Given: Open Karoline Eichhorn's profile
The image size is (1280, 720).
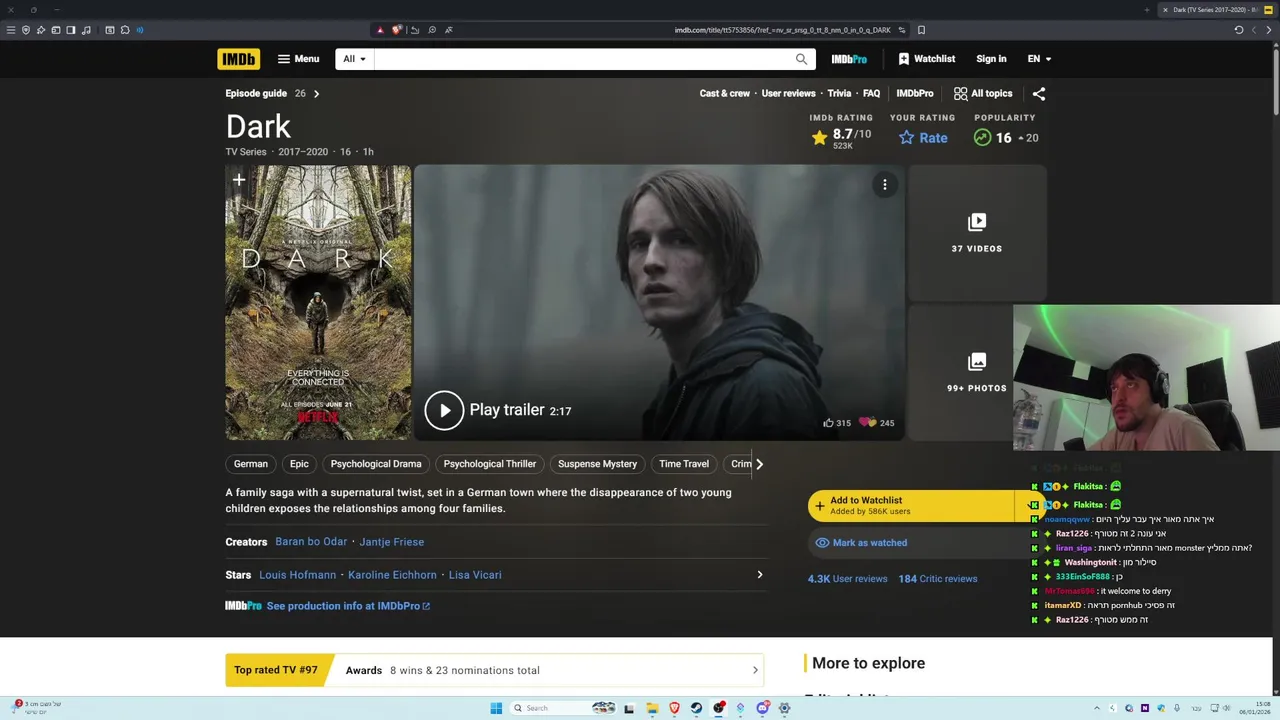Looking at the screenshot, I should pos(392,575).
